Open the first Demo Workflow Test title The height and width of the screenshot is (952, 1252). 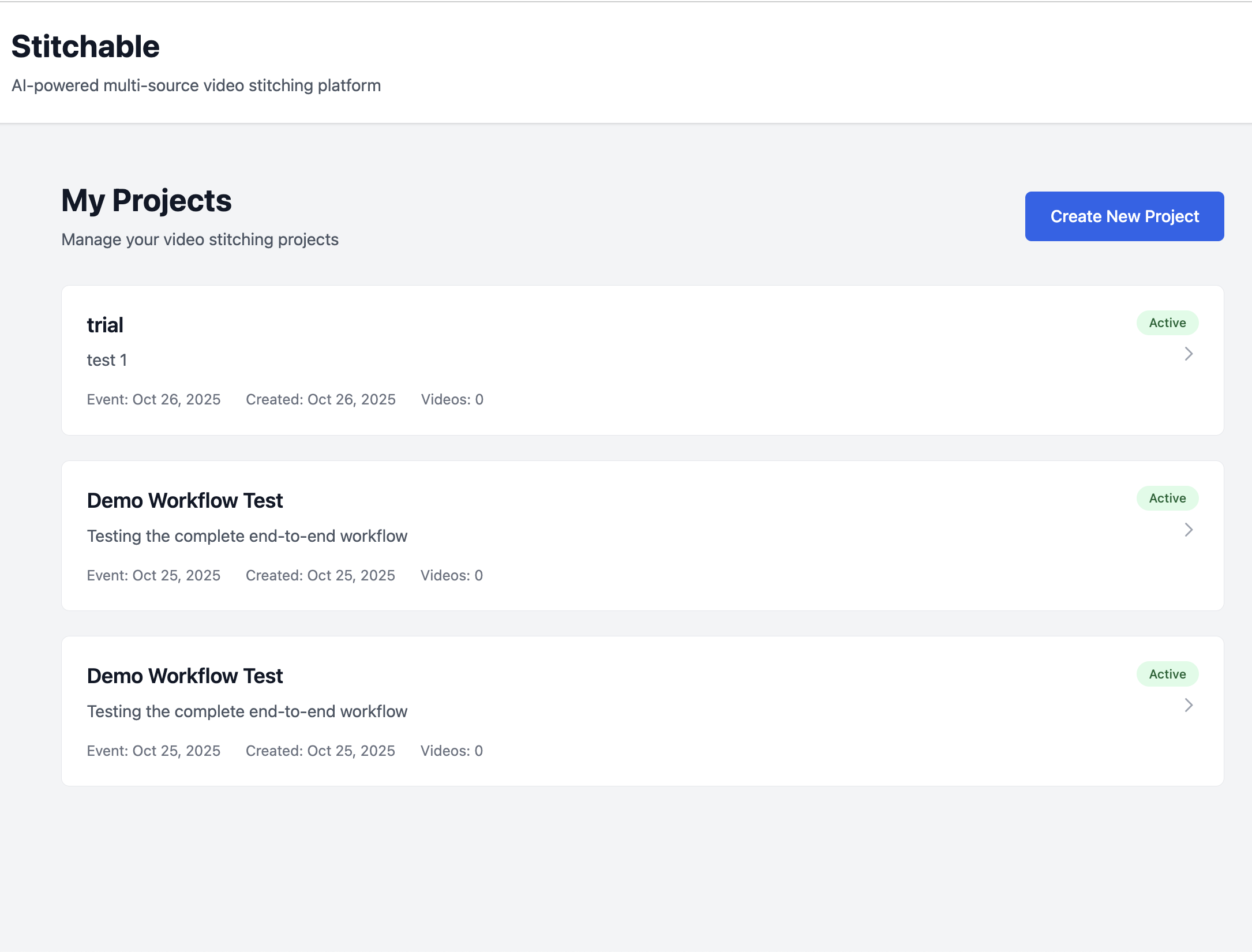coord(185,501)
